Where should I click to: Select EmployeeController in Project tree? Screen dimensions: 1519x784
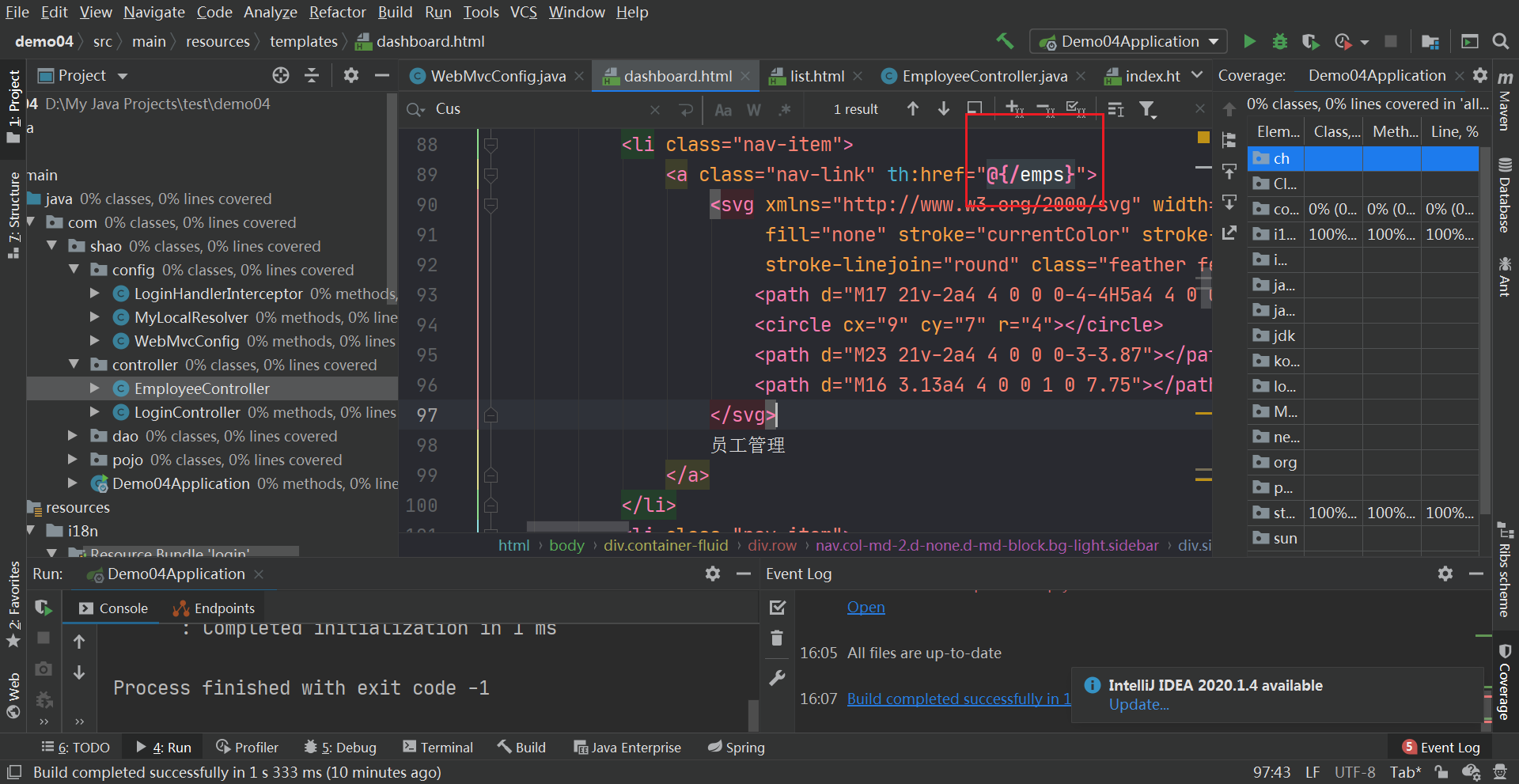[x=212, y=388]
